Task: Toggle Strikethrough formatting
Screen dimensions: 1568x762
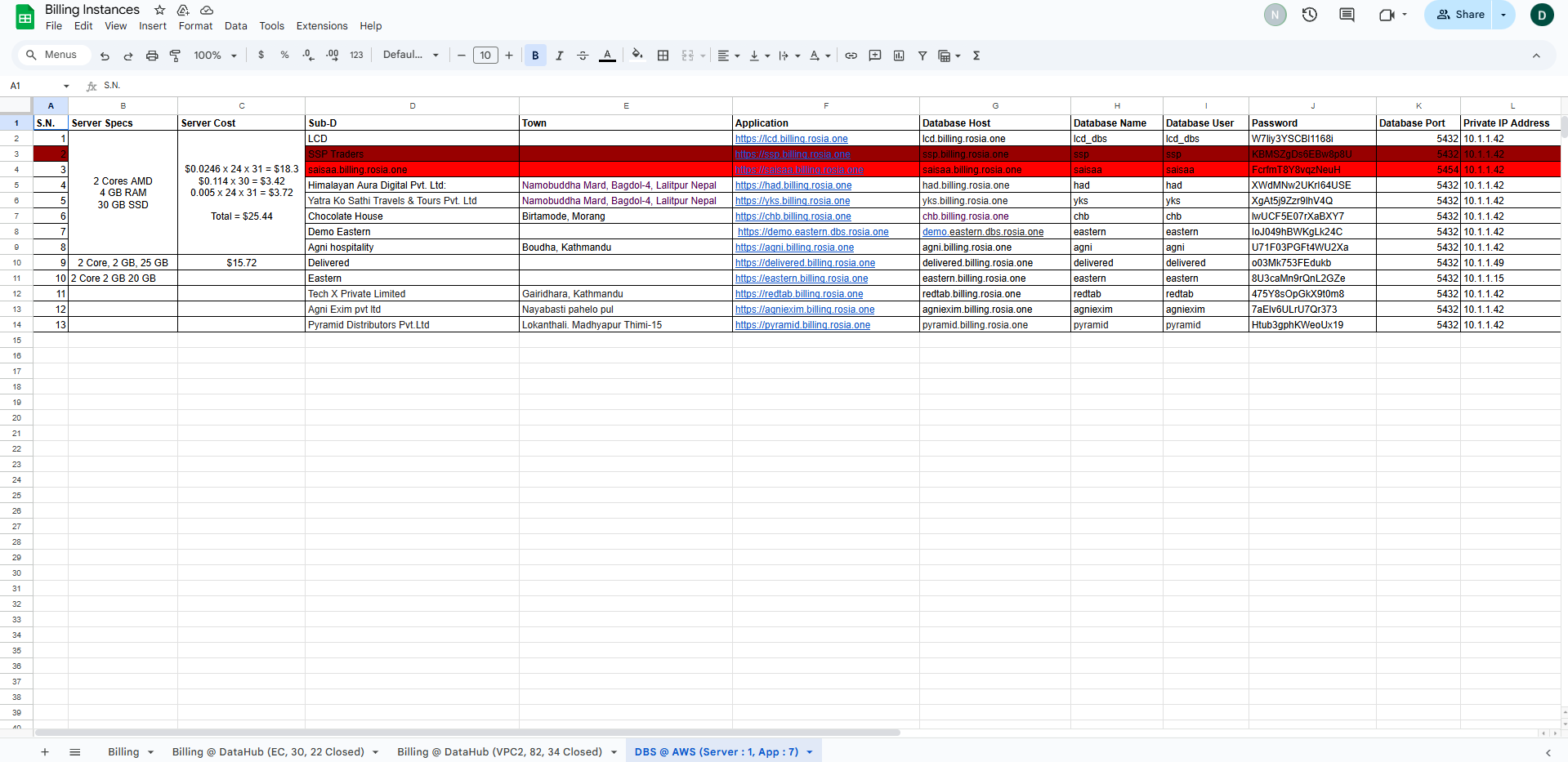Action: (583, 56)
